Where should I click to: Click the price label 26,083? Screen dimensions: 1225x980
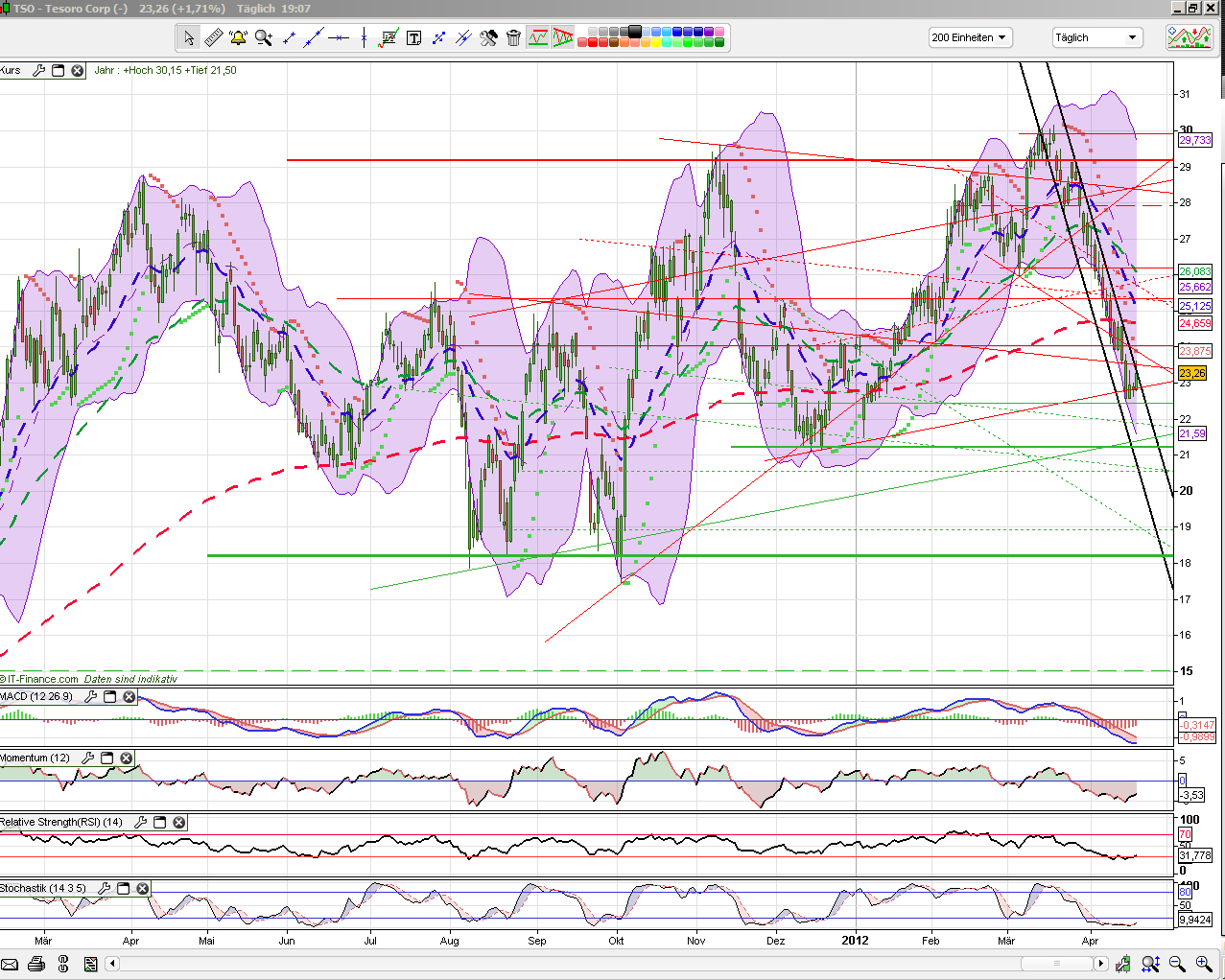pos(1195,271)
